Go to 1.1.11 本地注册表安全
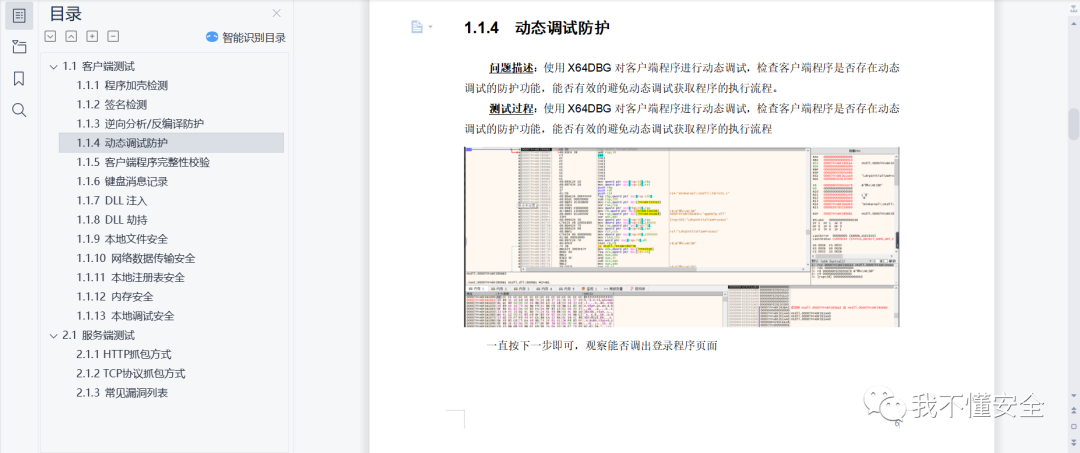The width and height of the screenshot is (1080, 453). pyautogui.click(x=130, y=278)
